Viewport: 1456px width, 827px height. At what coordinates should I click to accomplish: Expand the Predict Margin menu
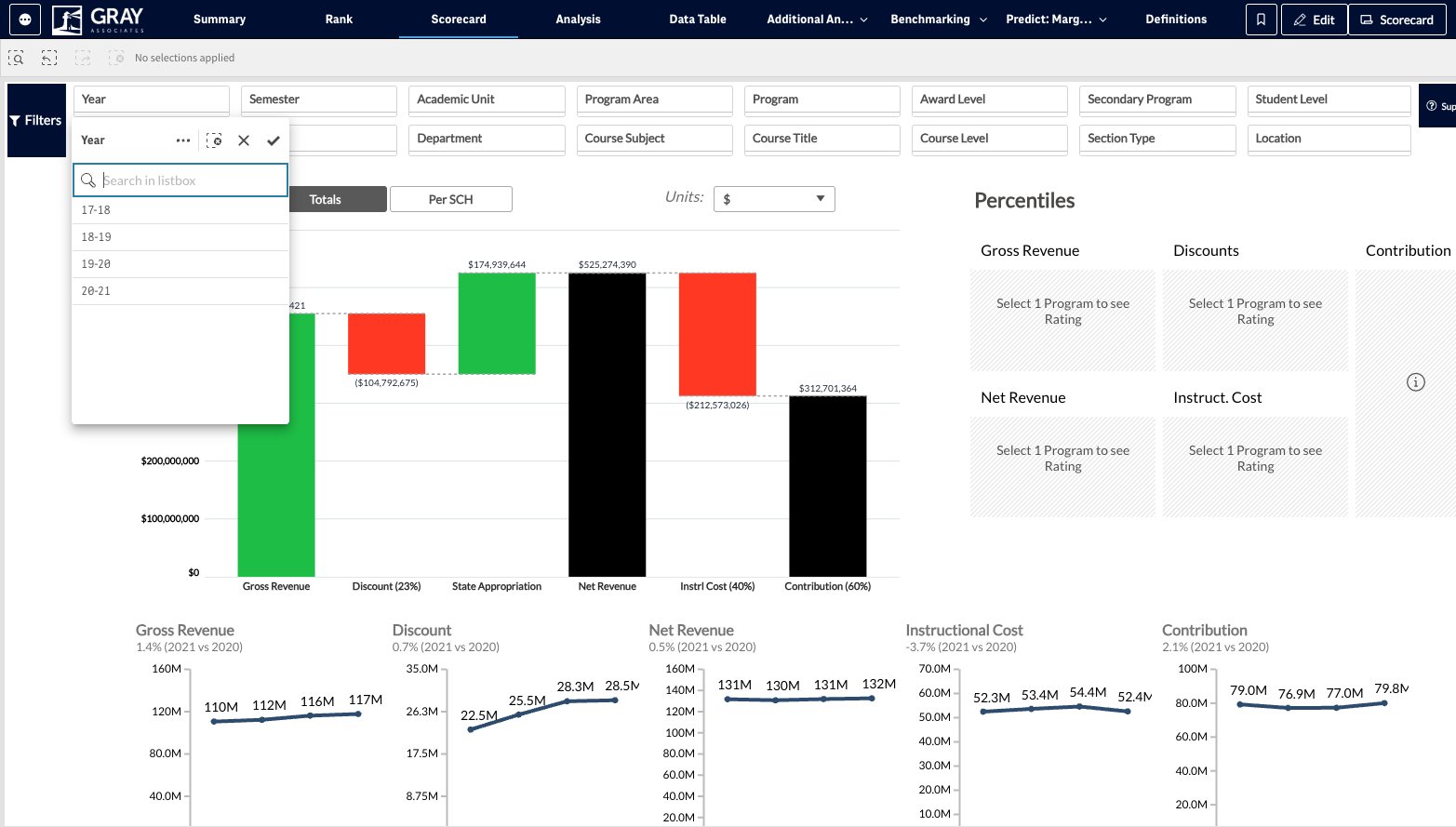click(x=1057, y=20)
